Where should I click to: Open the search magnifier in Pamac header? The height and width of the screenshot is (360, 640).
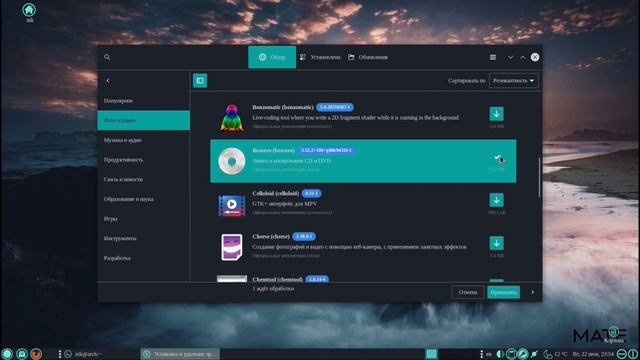tap(107, 57)
